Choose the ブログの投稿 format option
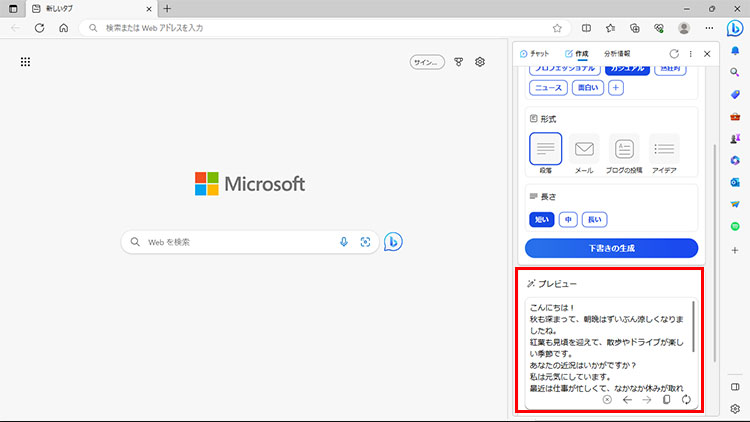Image resolution: width=750 pixels, height=422 pixels. [x=624, y=154]
